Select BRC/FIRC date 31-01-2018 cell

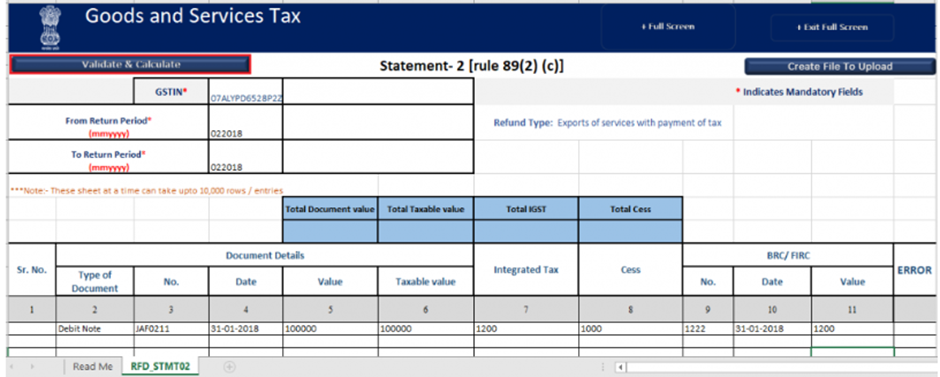772,329
